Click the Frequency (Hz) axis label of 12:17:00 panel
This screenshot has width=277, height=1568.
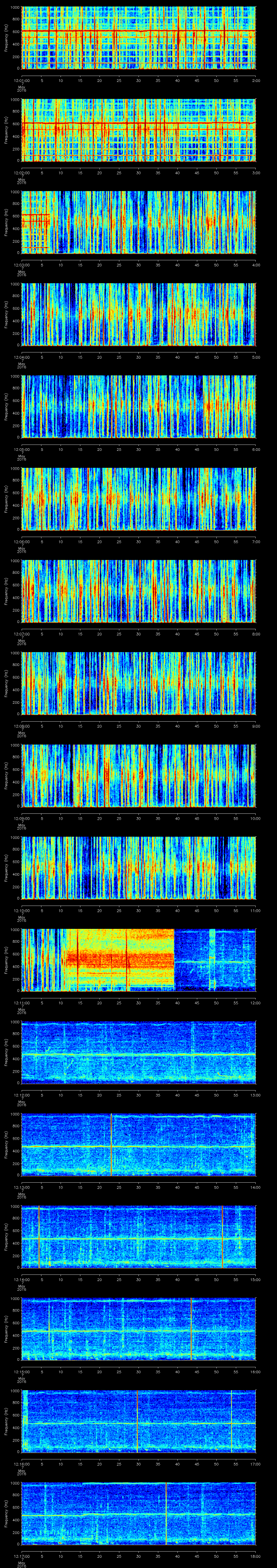click(6, 1514)
